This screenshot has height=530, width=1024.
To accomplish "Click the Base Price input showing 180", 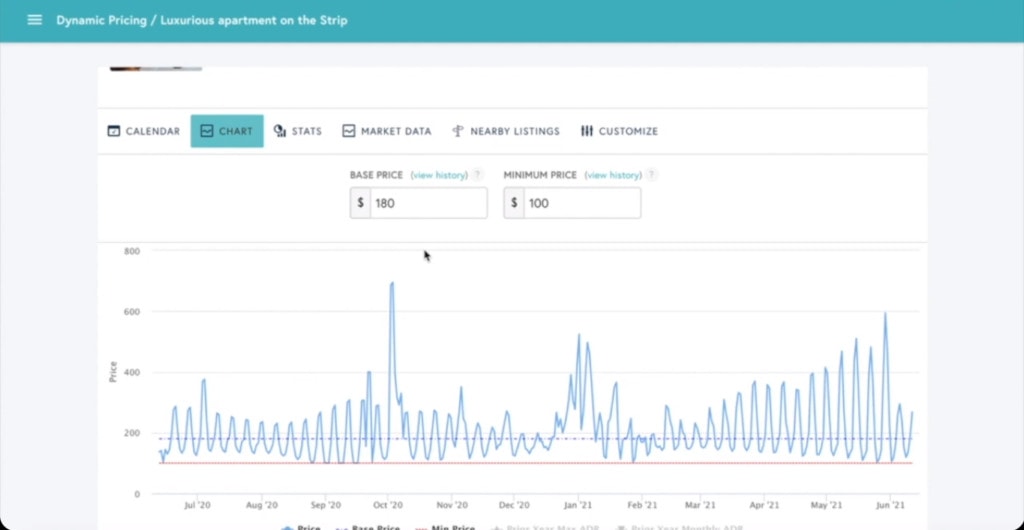I will pyautogui.click(x=428, y=203).
